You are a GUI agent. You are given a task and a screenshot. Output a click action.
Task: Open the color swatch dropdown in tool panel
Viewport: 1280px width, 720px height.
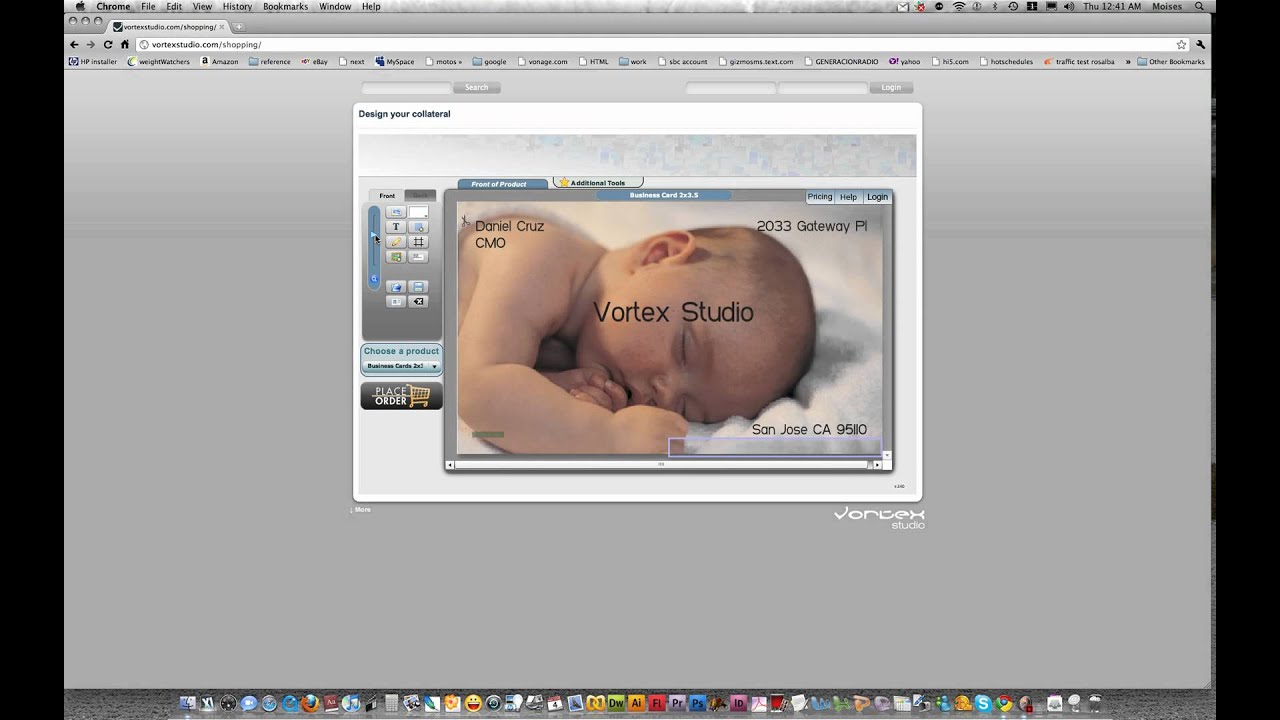coord(419,212)
